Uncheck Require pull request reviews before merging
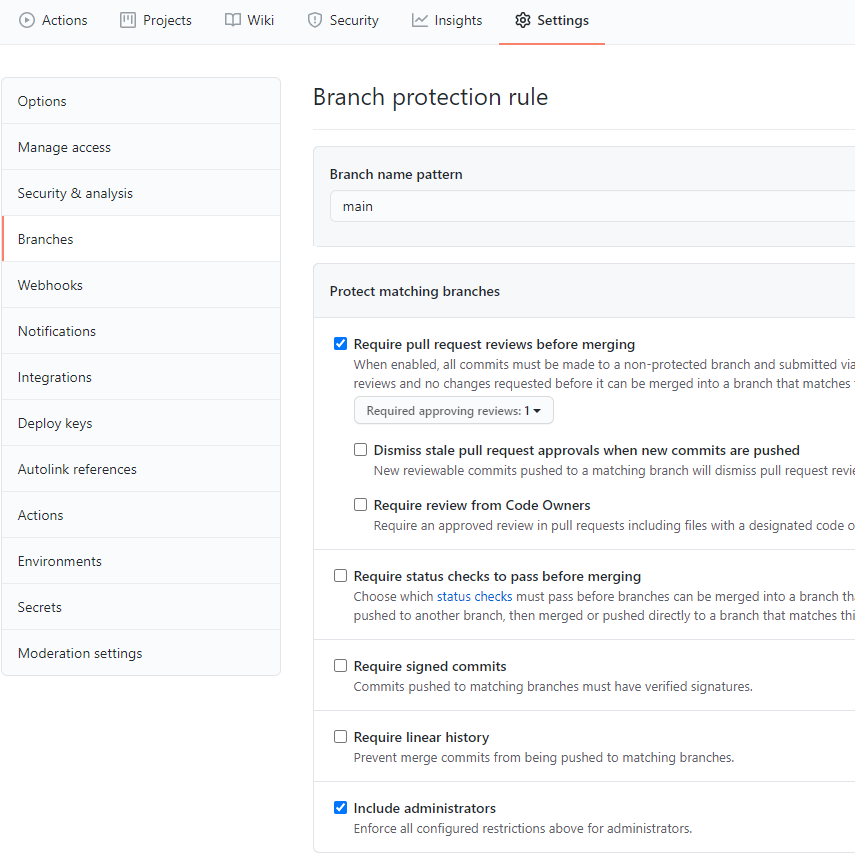The height and width of the screenshot is (866, 855). coord(340,343)
